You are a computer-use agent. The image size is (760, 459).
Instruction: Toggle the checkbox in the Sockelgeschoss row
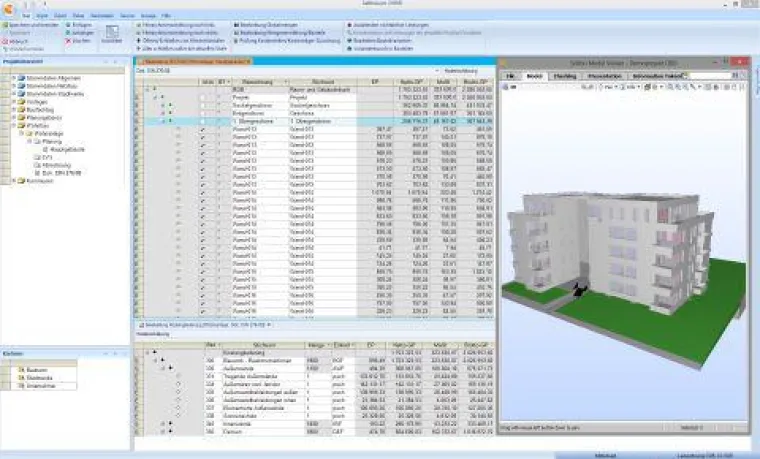(202, 104)
